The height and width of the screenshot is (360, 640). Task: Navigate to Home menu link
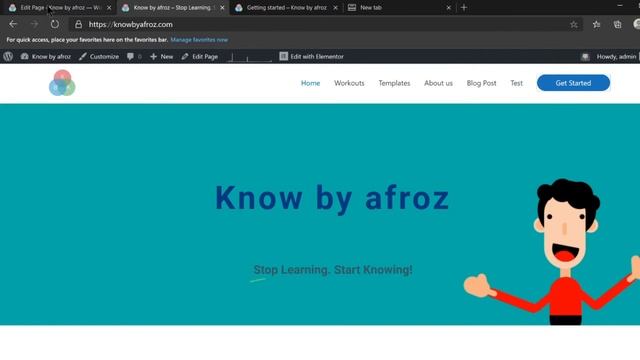310,83
